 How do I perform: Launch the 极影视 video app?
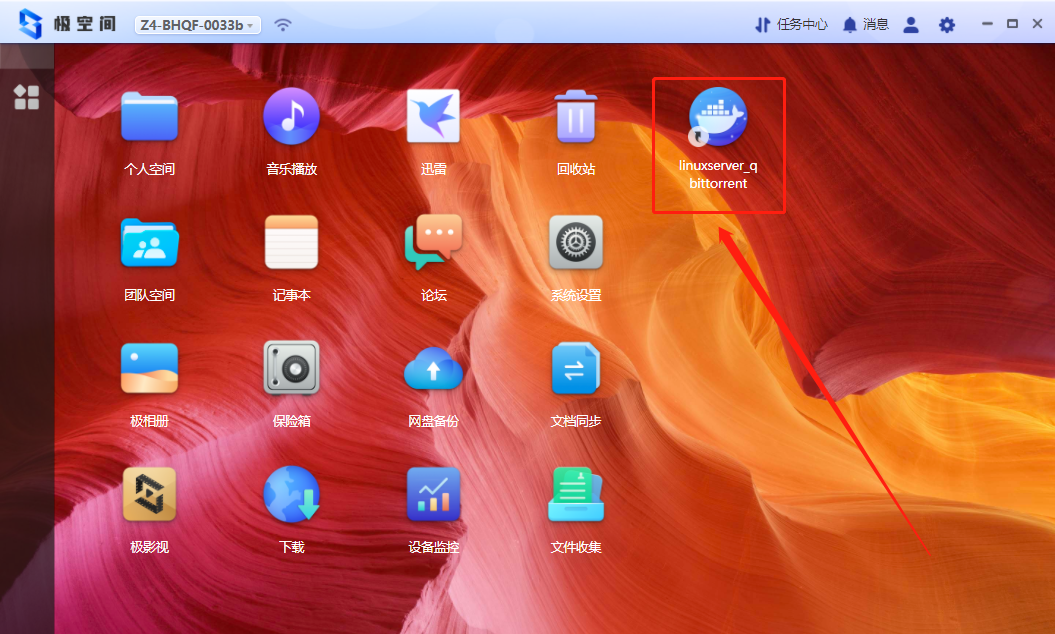click(149, 495)
